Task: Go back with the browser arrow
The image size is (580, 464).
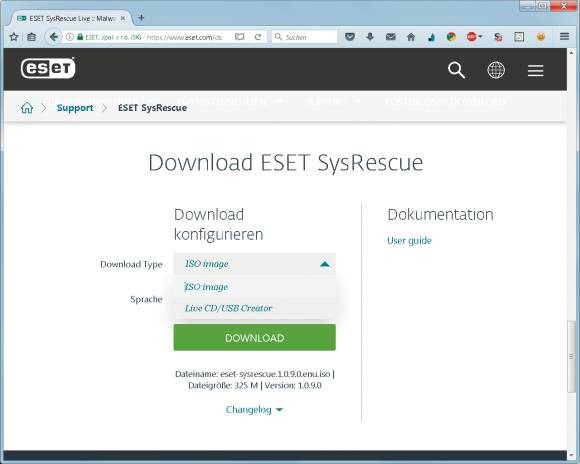Action: [x=54, y=37]
